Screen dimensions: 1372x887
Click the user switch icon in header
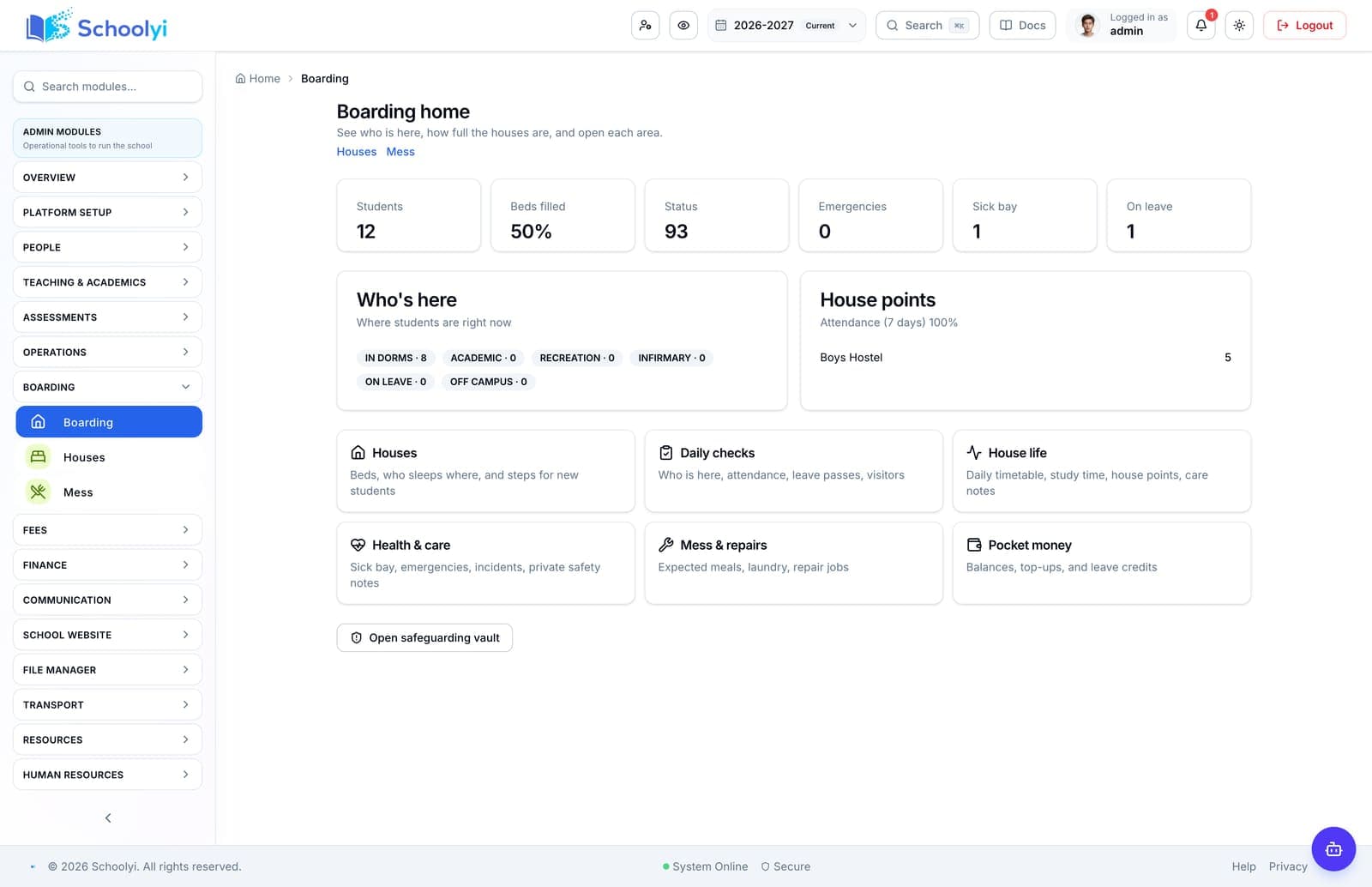tap(645, 25)
